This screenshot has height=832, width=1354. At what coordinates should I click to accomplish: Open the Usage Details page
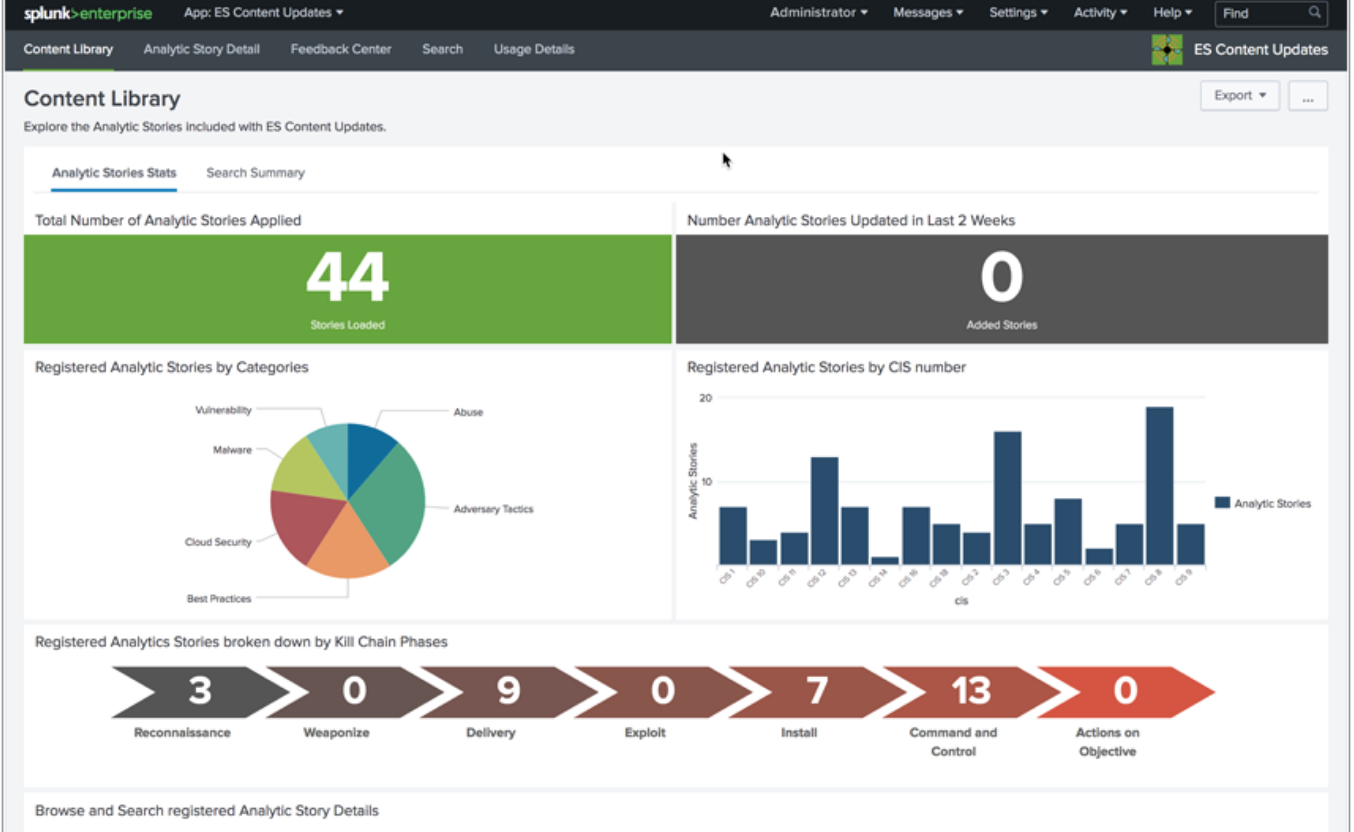pyautogui.click(x=534, y=49)
